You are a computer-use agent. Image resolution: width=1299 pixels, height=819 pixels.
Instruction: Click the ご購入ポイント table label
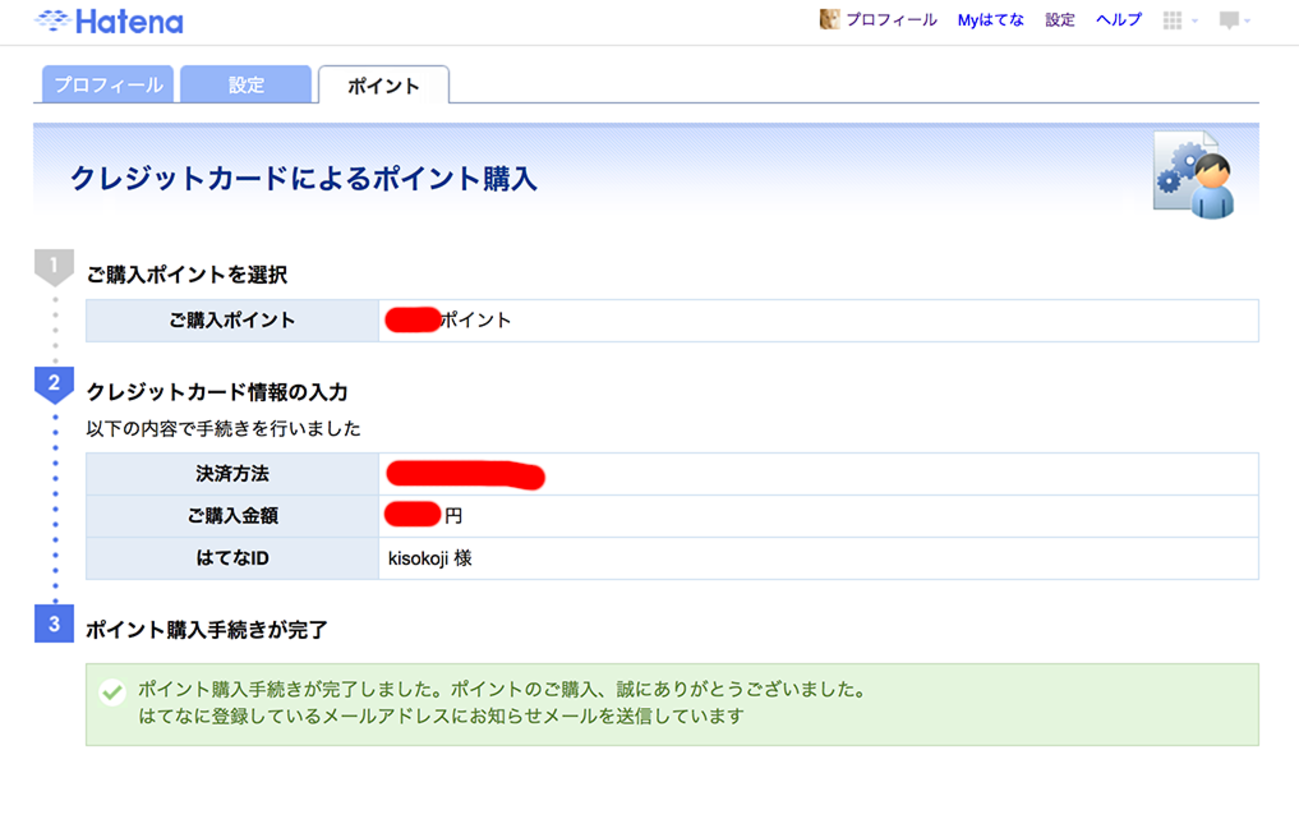pos(232,321)
